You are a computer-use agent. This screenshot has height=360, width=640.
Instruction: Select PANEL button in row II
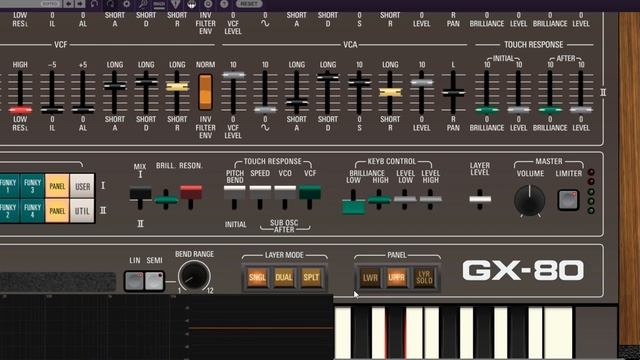coord(57,211)
